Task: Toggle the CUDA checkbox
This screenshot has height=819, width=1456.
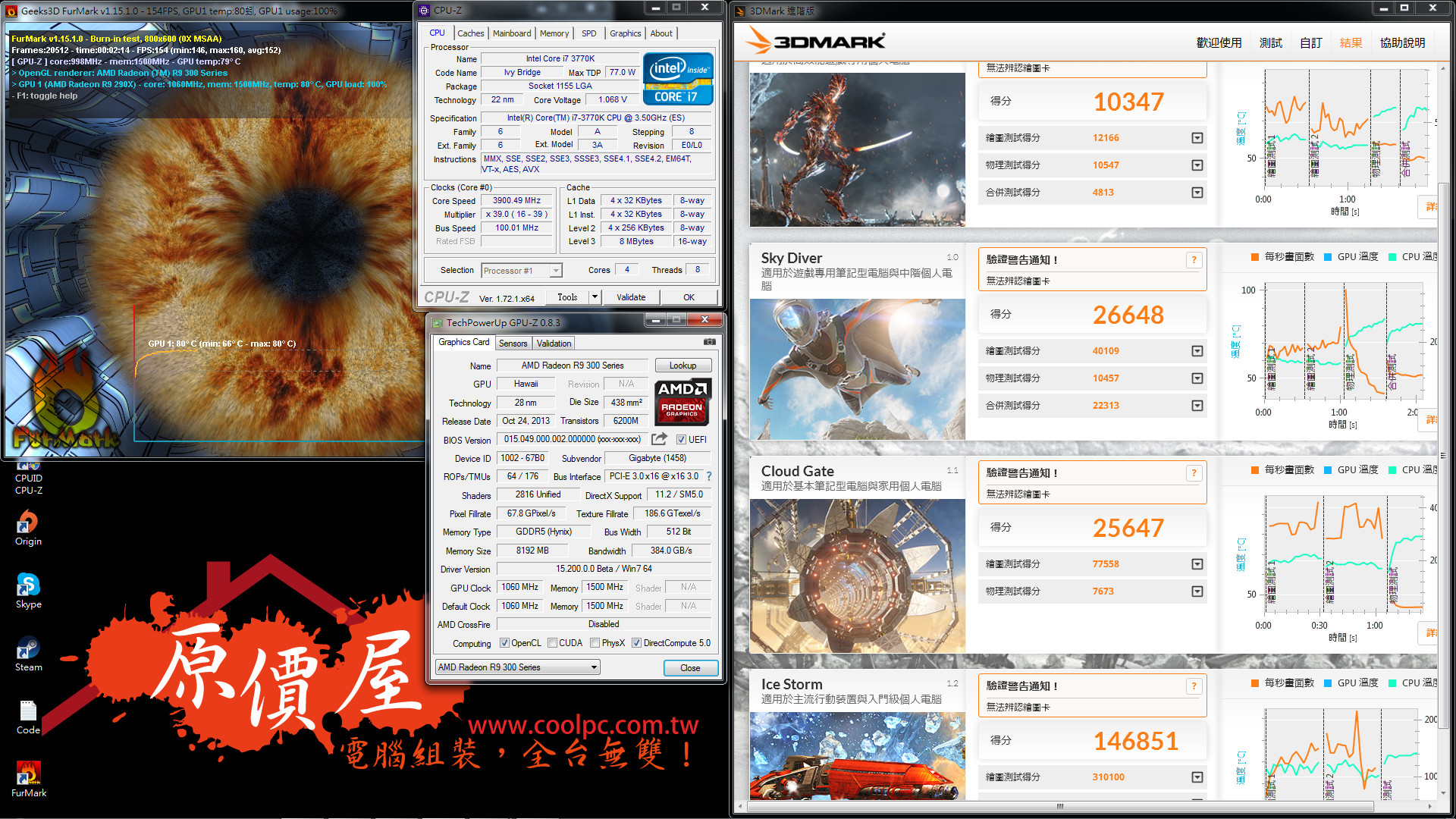Action: tap(552, 643)
